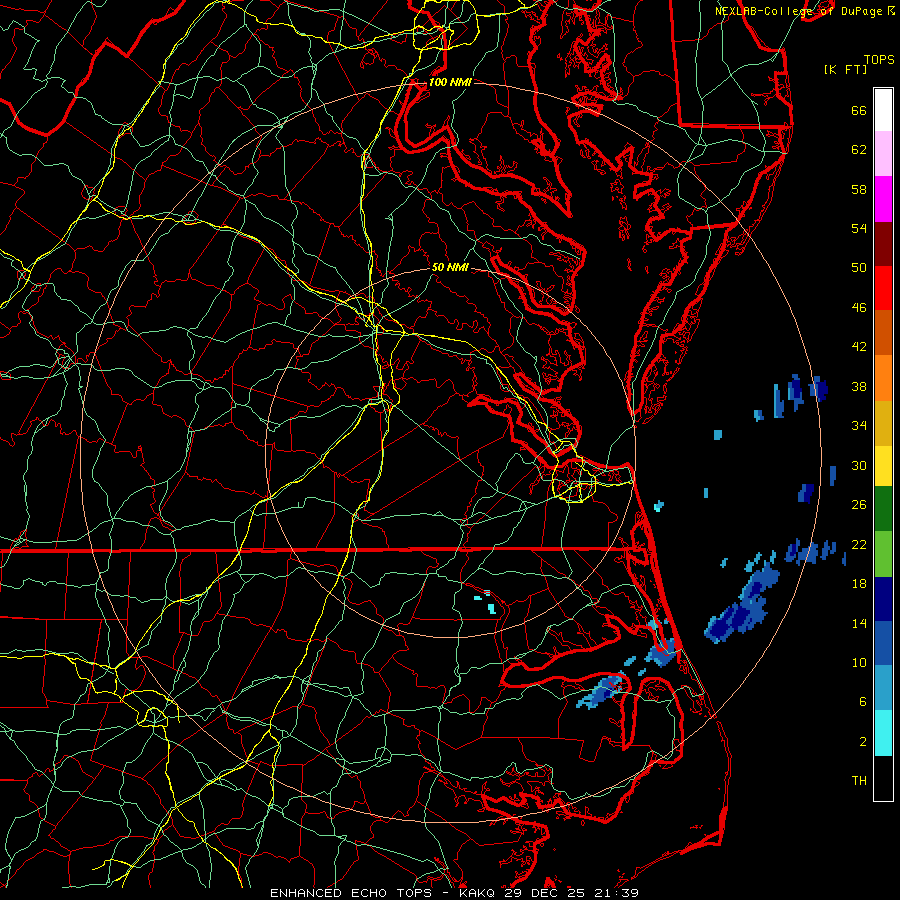The image size is (900, 900).
Task: Click the medium blue legend swatch beside 18
Action: coord(883,643)
